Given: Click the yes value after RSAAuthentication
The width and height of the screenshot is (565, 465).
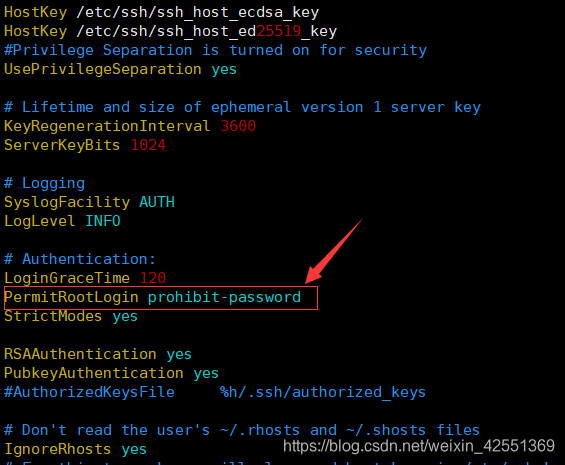Looking at the screenshot, I should (179, 355).
